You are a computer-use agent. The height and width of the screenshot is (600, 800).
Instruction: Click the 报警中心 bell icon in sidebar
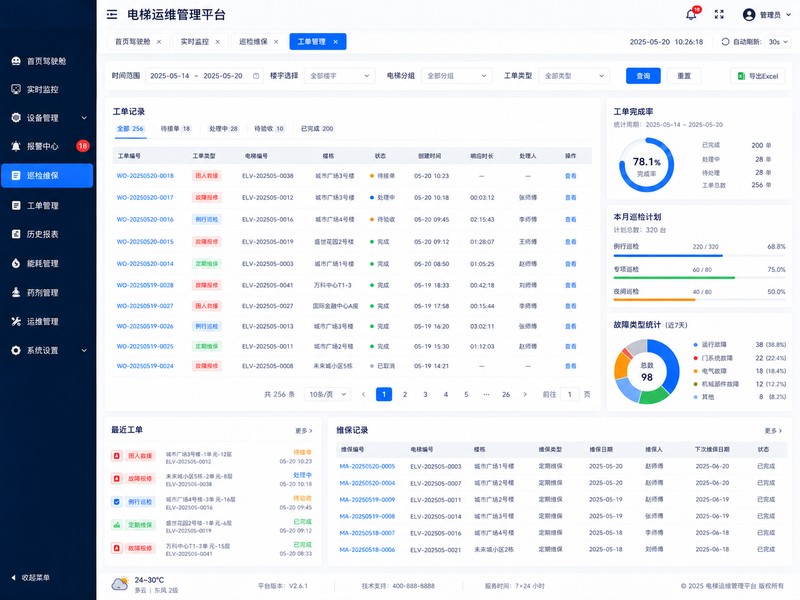point(16,146)
